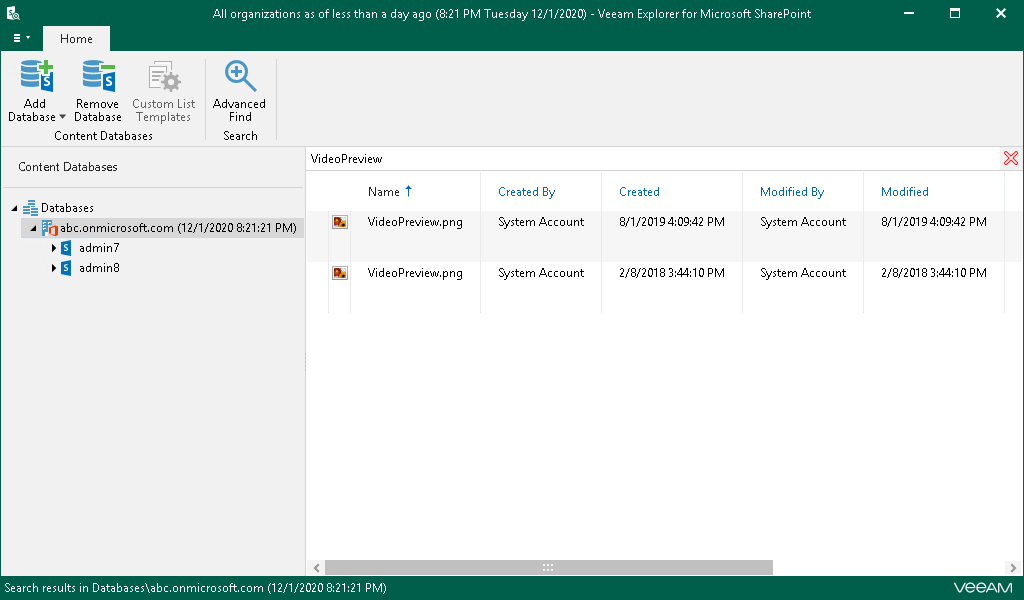1024x600 pixels.
Task: Sort by the Modified column header
Action: pyautogui.click(x=904, y=192)
